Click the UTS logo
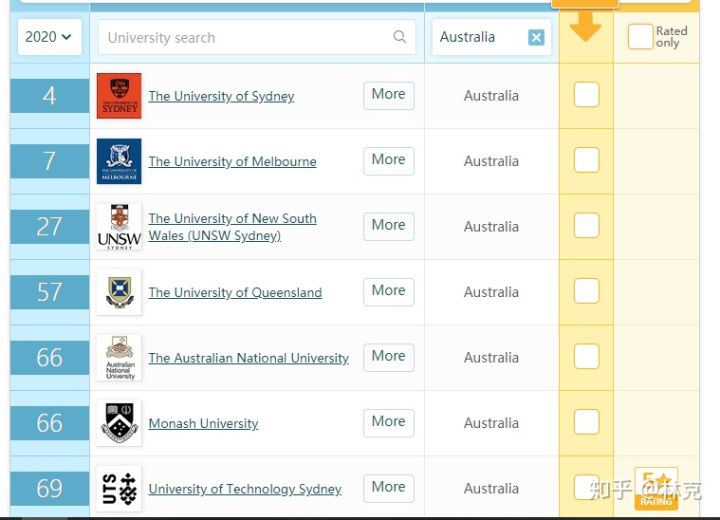Viewport: 720px width, 520px height. (x=119, y=488)
